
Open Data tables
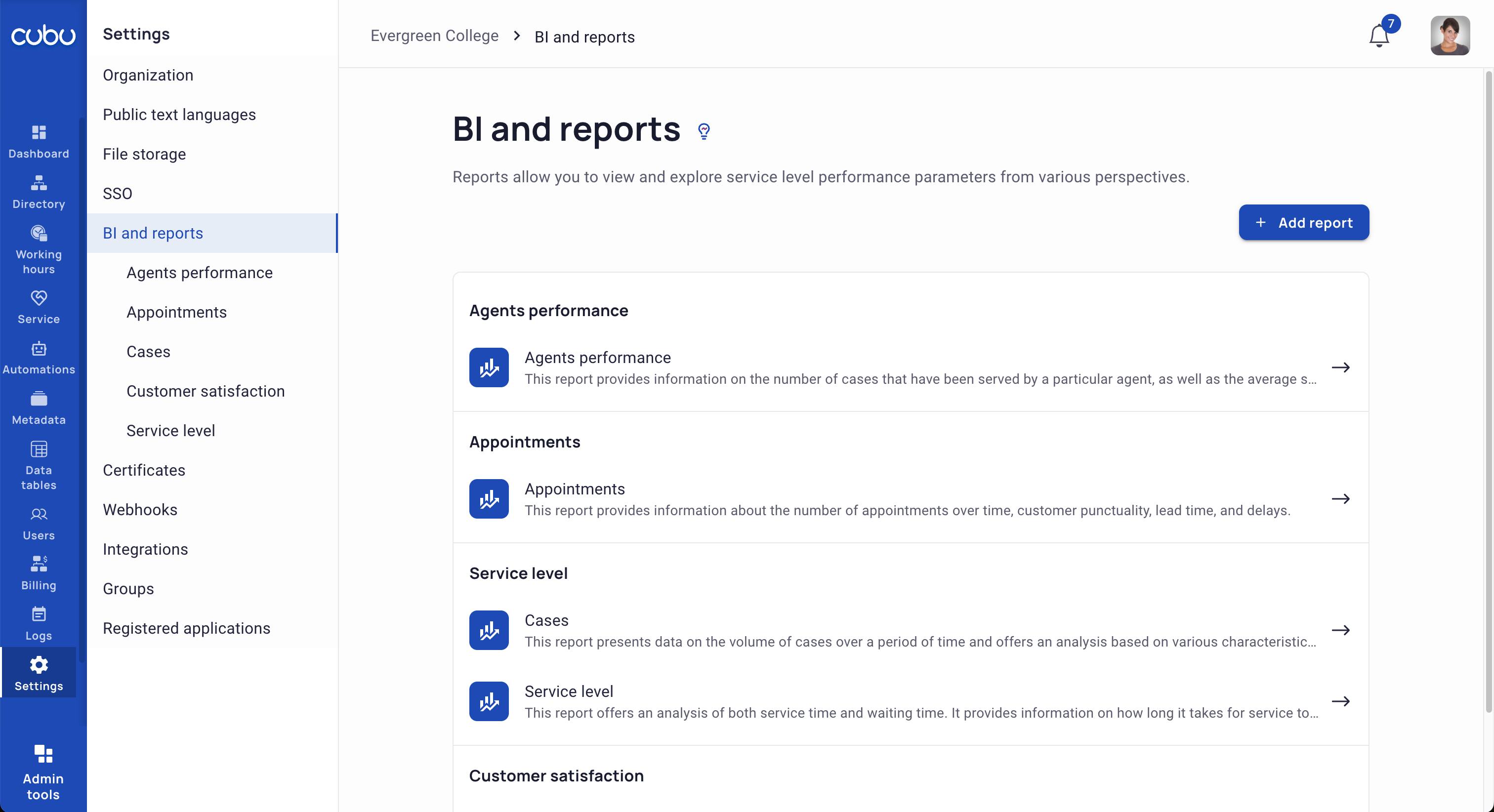tap(38, 465)
